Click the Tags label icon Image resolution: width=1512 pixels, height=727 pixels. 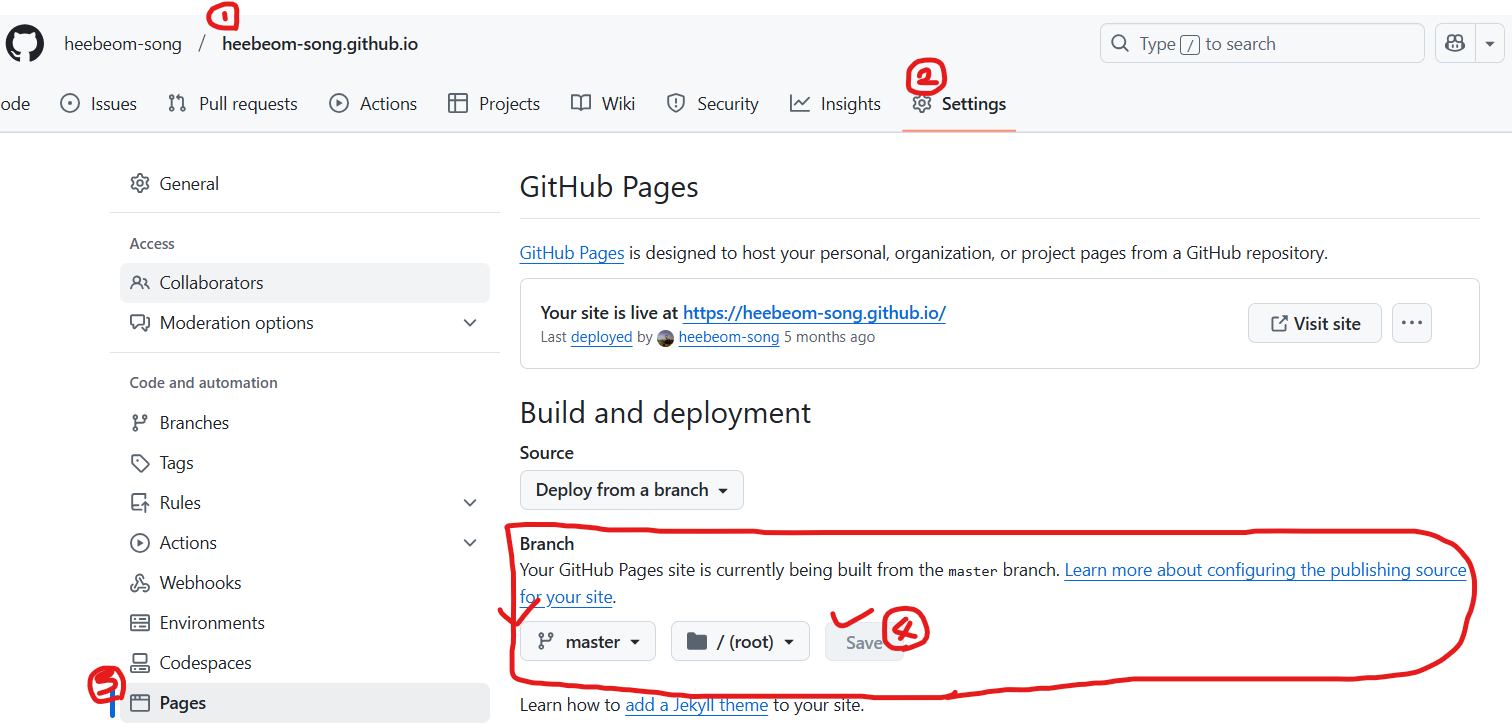[140, 463]
